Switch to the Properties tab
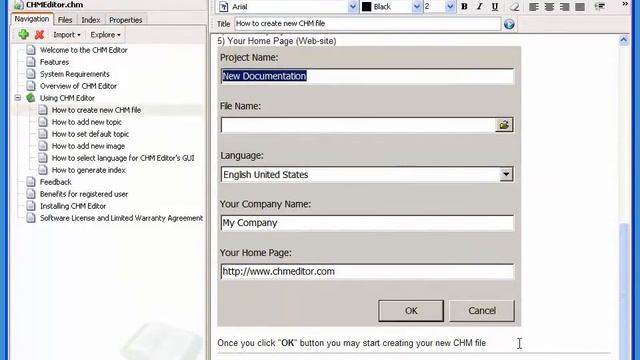The height and width of the screenshot is (360, 640). (126, 20)
